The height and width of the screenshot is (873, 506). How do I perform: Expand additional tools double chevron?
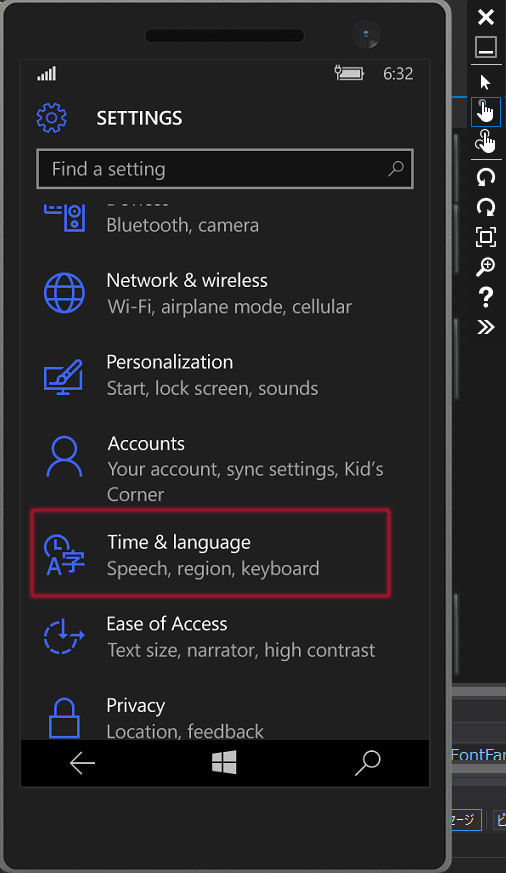[485, 327]
